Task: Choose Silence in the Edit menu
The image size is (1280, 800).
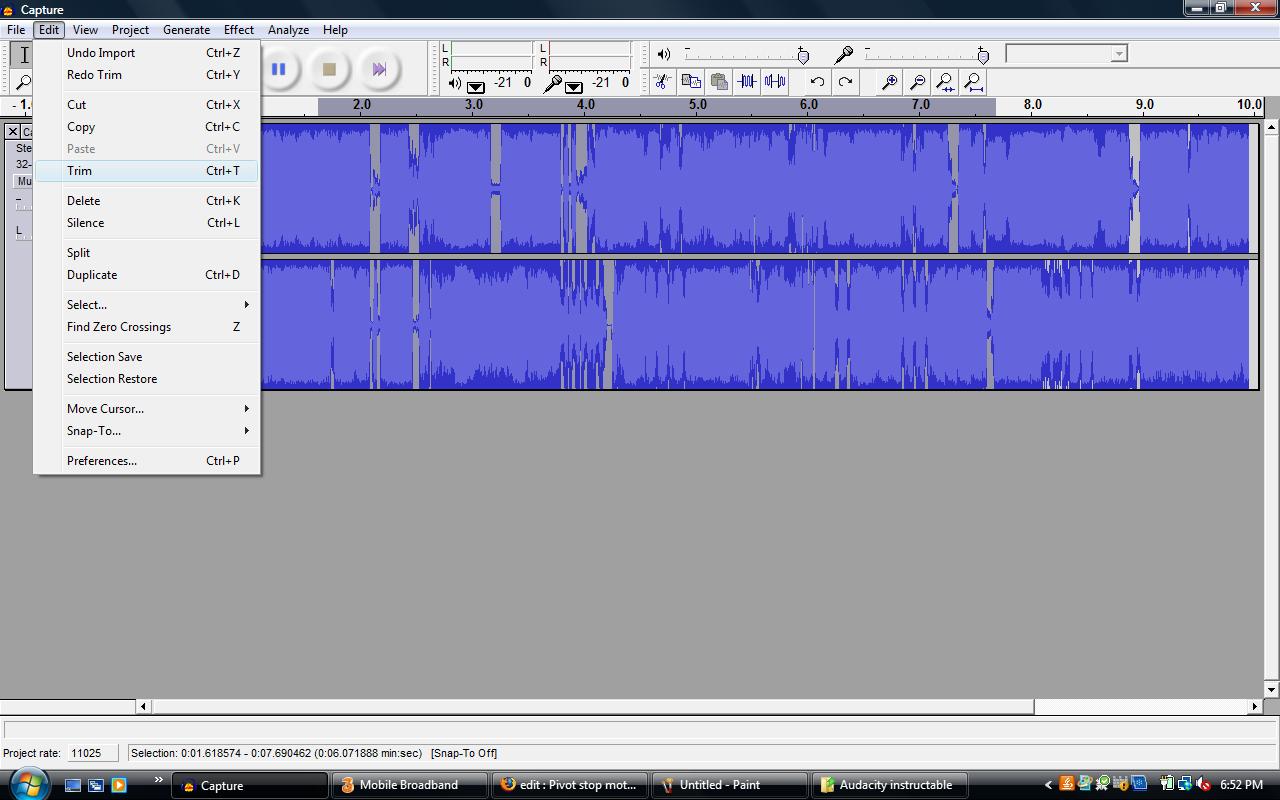Action: point(147,223)
